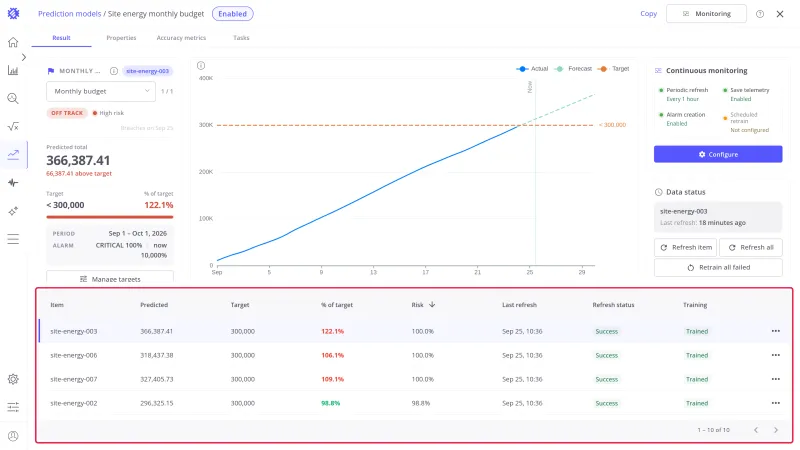Click the Continuous monitoring header icon
Image resolution: width=800 pixels, height=450 pixels.
(x=658, y=70)
